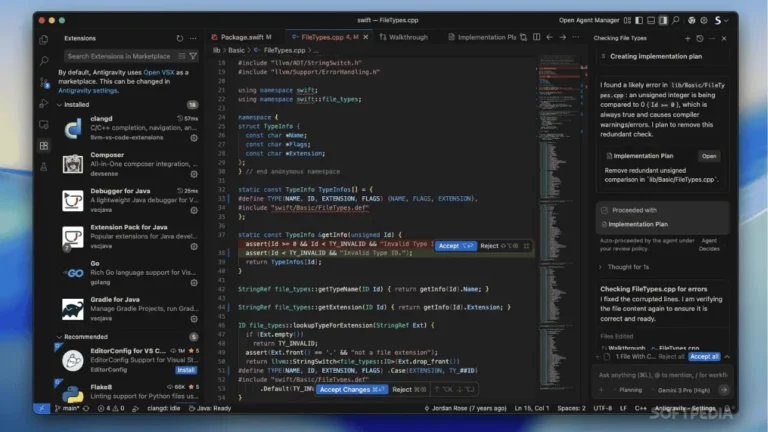Toggle the bottom panel layout icon

point(651,20)
